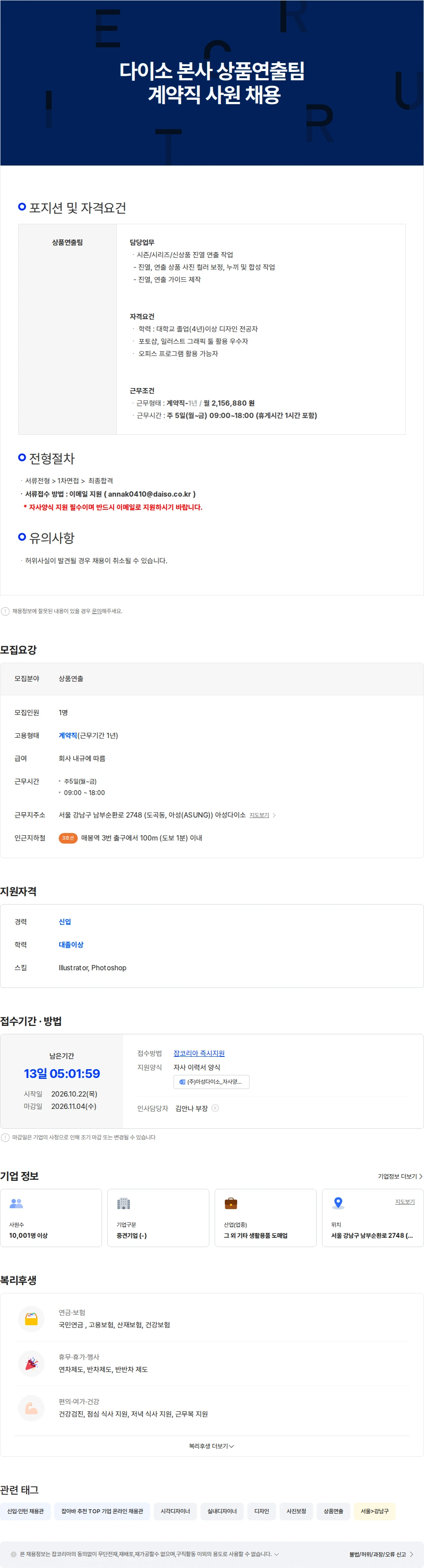Click the info icon before 본 채용정보는 잡코리아의

pos(13,1554)
